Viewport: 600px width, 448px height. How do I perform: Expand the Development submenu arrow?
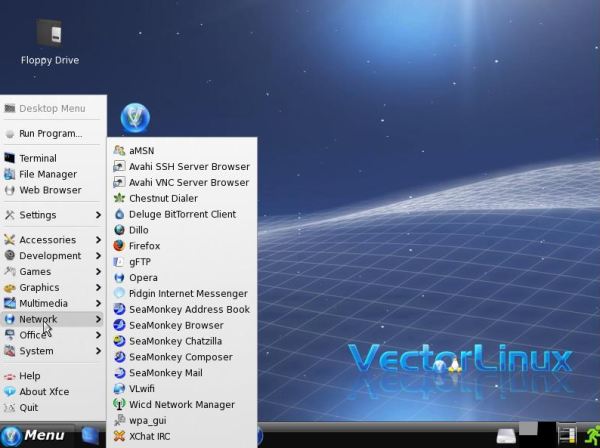98,256
